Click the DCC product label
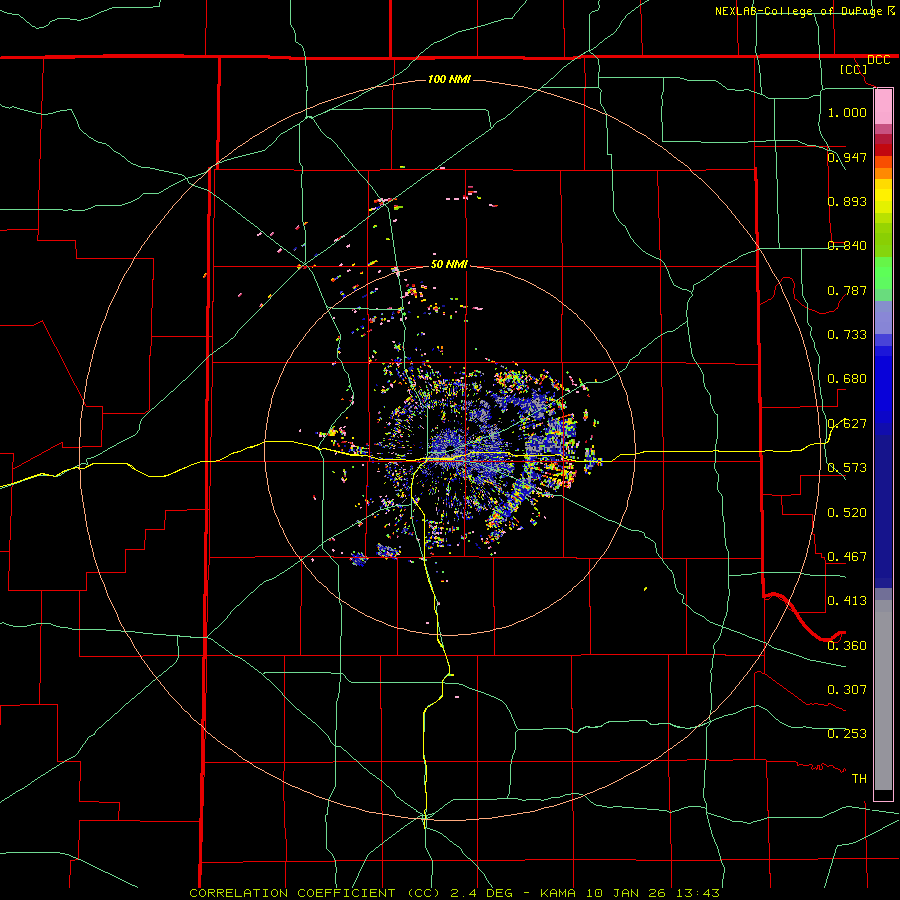The height and width of the screenshot is (900, 900). [x=878, y=60]
